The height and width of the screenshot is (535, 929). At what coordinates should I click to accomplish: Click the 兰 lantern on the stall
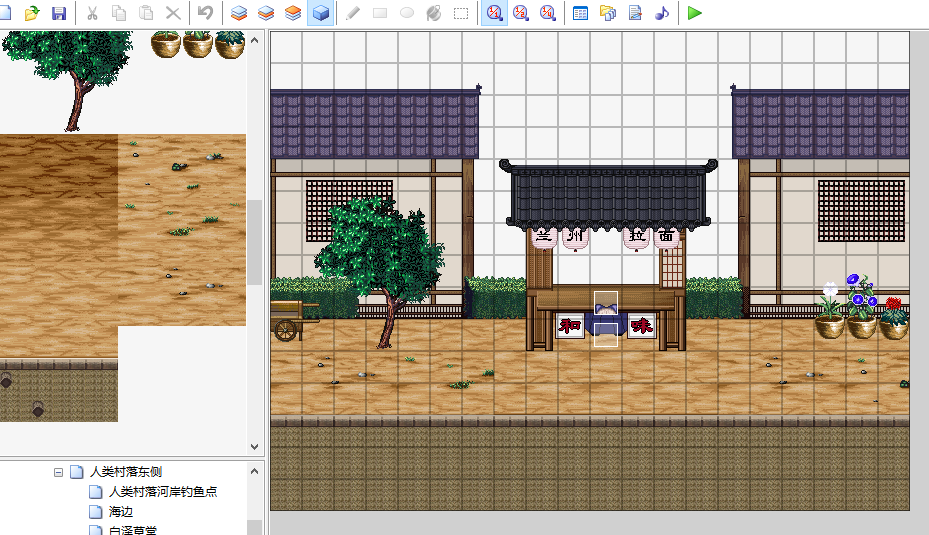coord(544,238)
